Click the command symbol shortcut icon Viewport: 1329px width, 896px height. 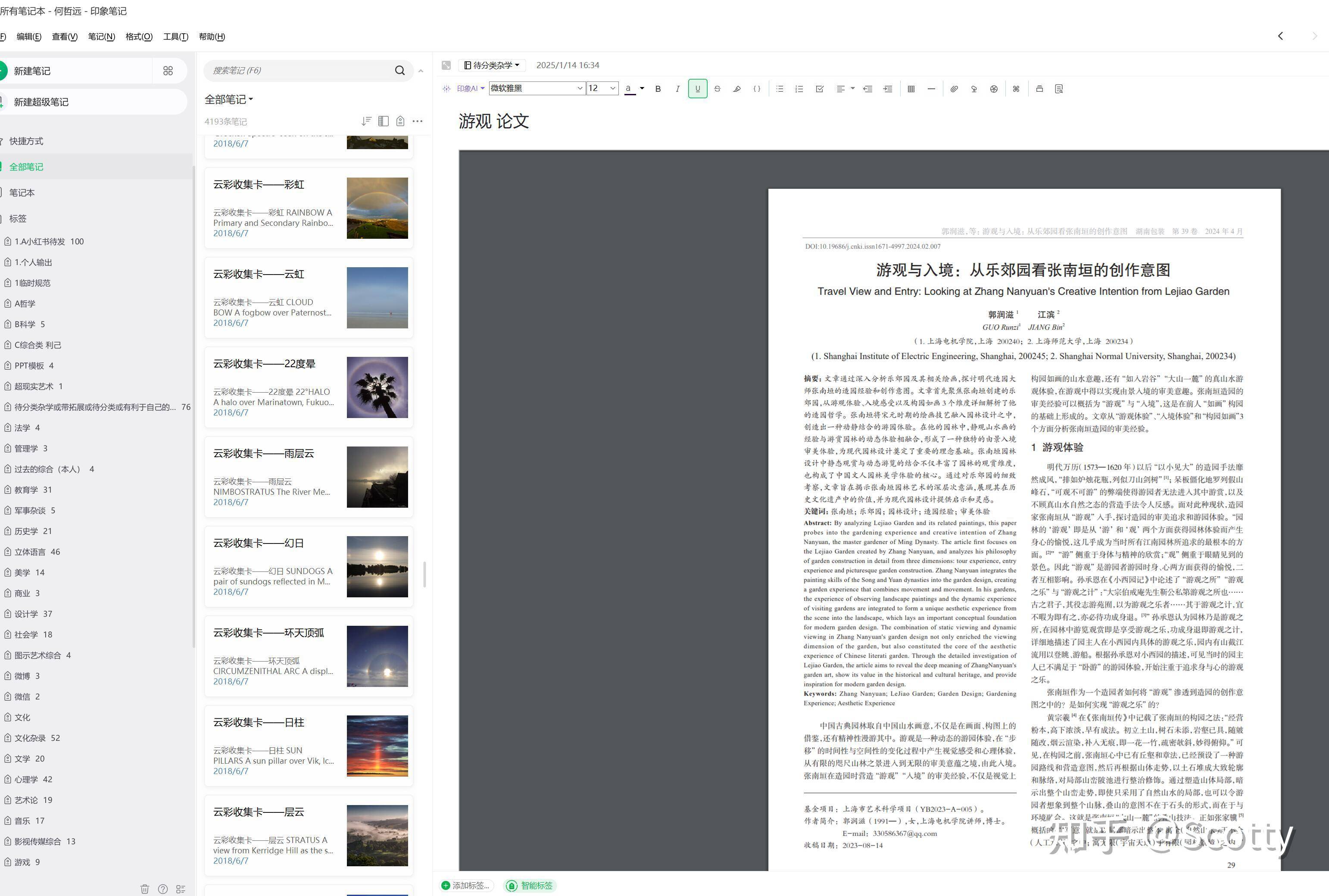coord(1016,89)
